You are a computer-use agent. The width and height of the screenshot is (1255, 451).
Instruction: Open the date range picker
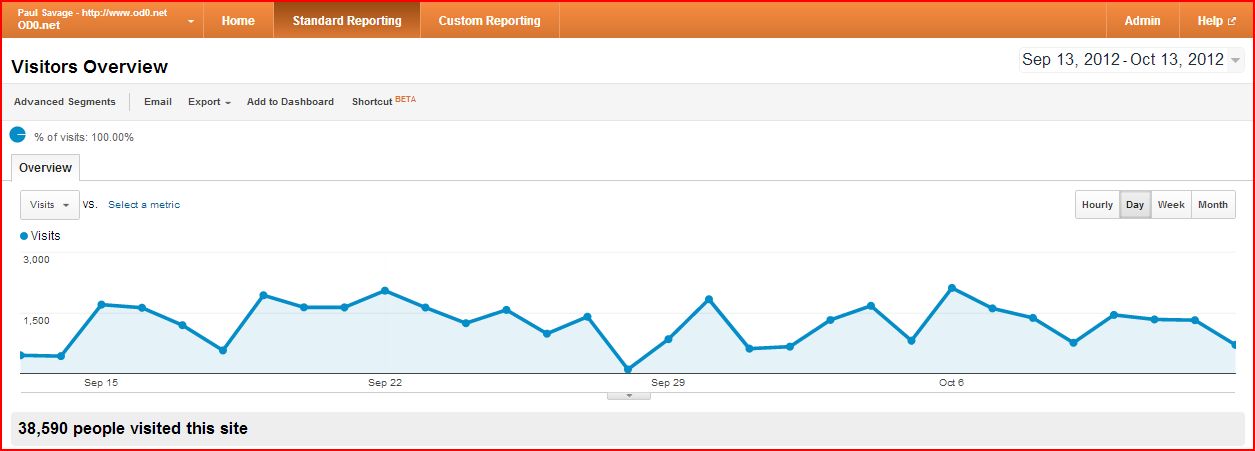tap(1131, 60)
